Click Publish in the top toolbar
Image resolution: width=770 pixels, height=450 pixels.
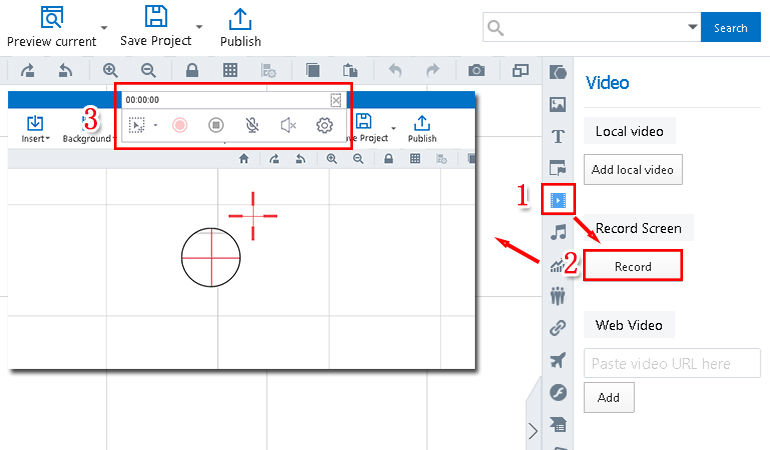point(240,27)
